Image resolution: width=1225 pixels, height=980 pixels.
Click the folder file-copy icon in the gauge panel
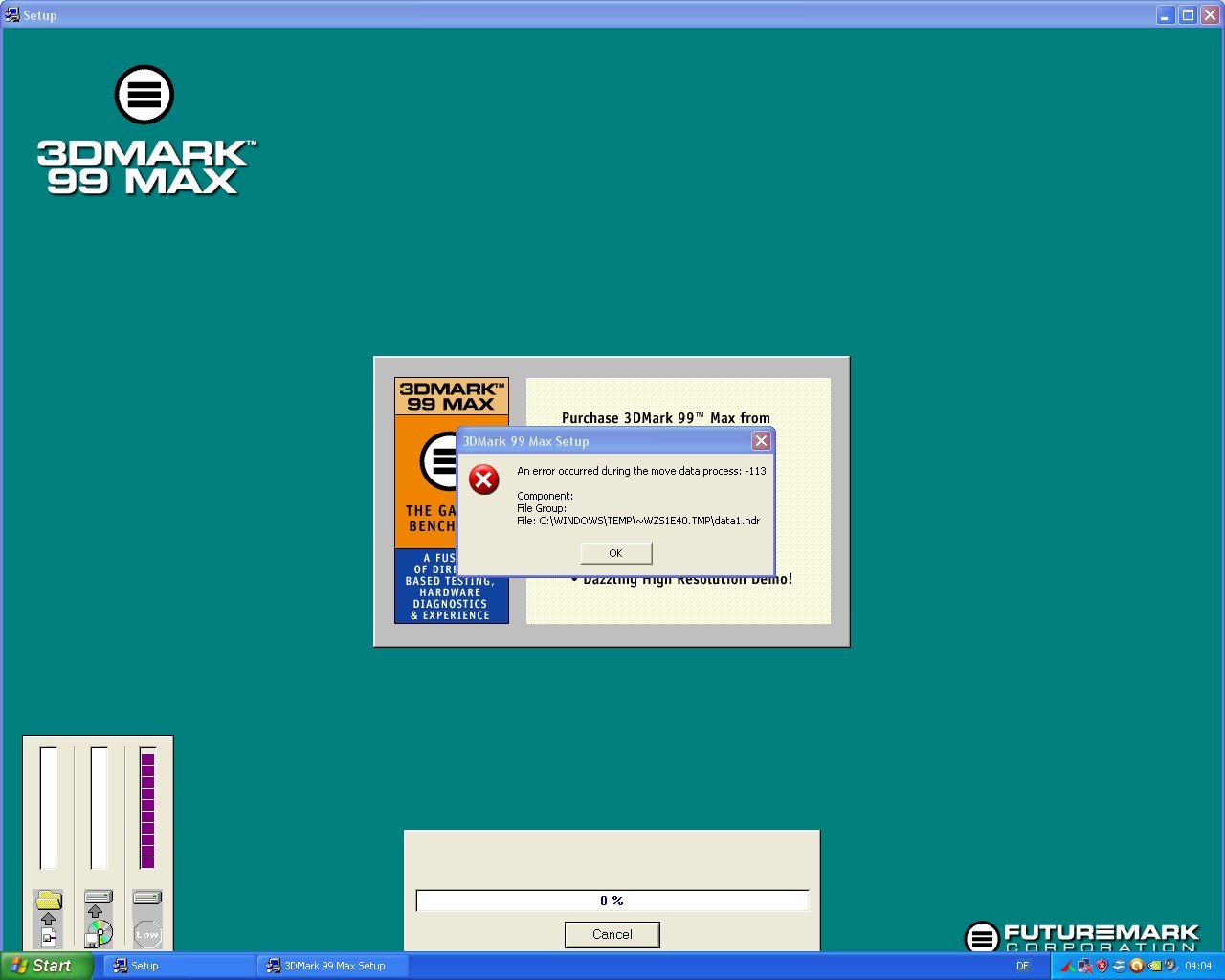(48, 918)
